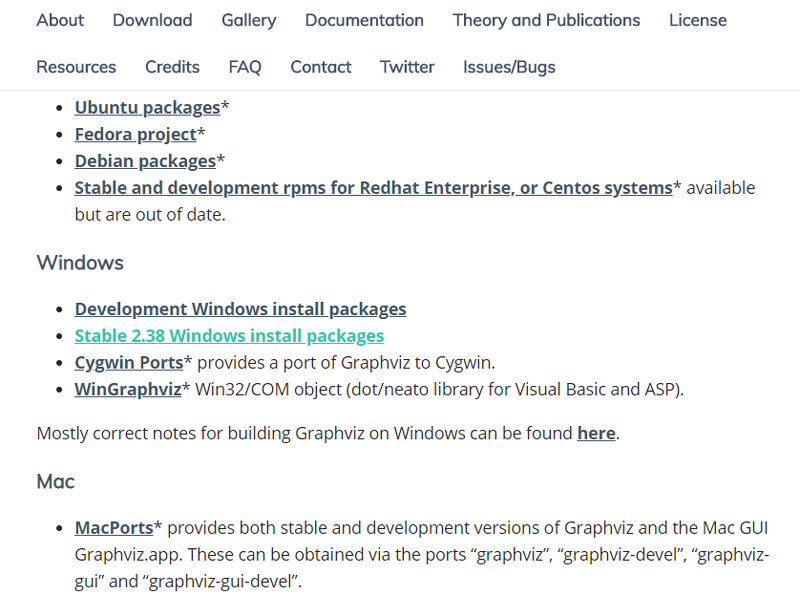Open Issues/Bugs in the navigation

click(509, 67)
